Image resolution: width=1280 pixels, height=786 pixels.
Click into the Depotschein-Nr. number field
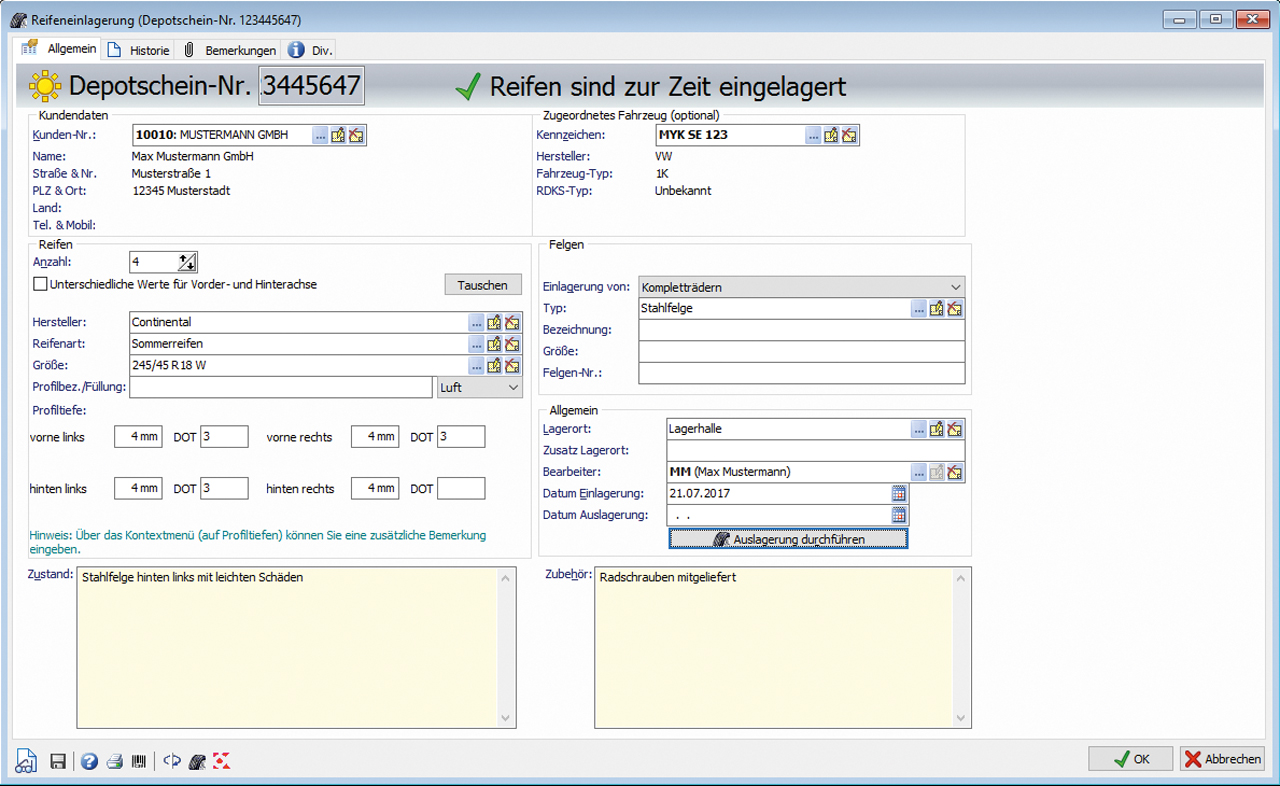coord(311,86)
